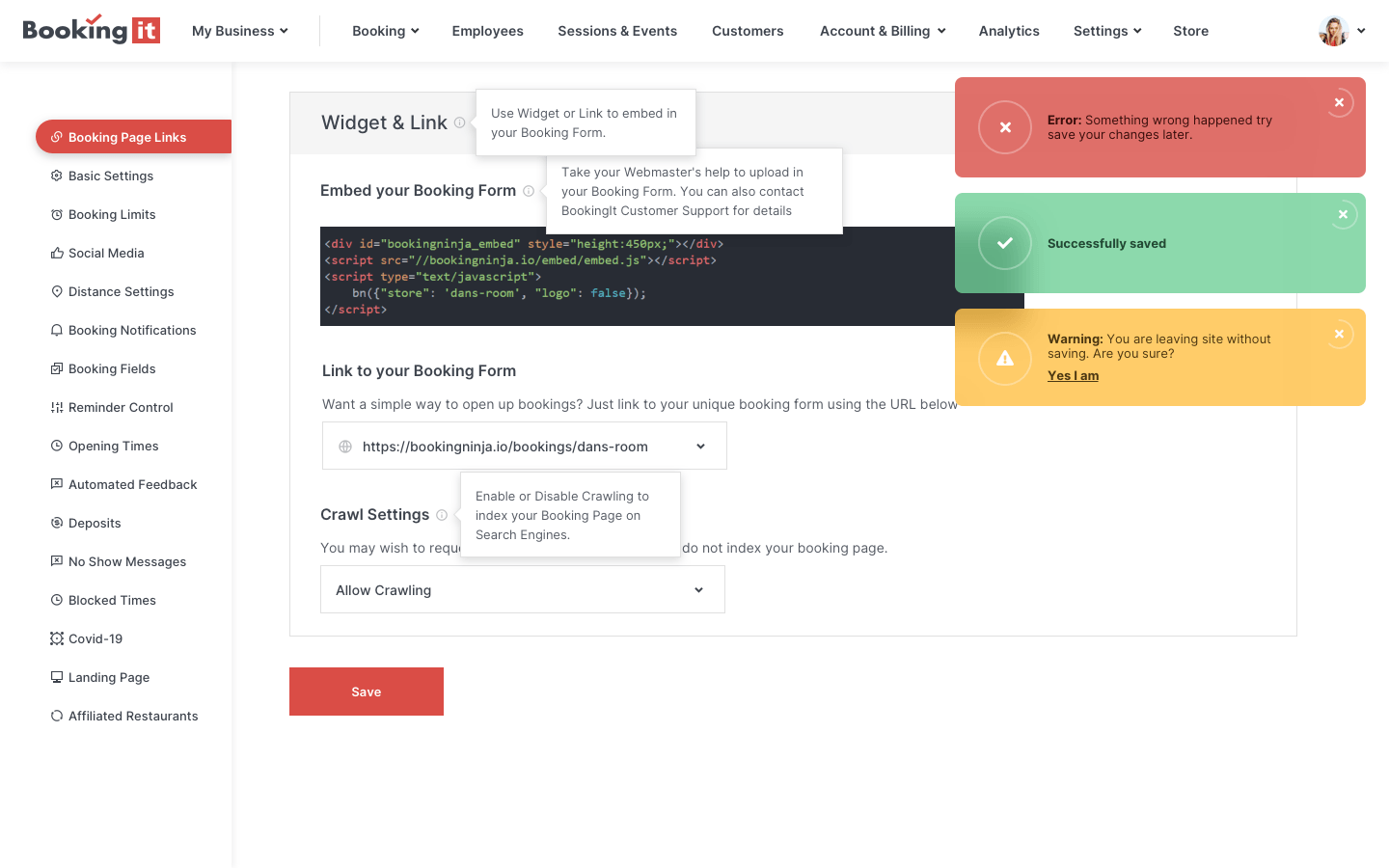Open Opening Times section
Viewport: 1389px width, 868px height.
click(x=114, y=446)
